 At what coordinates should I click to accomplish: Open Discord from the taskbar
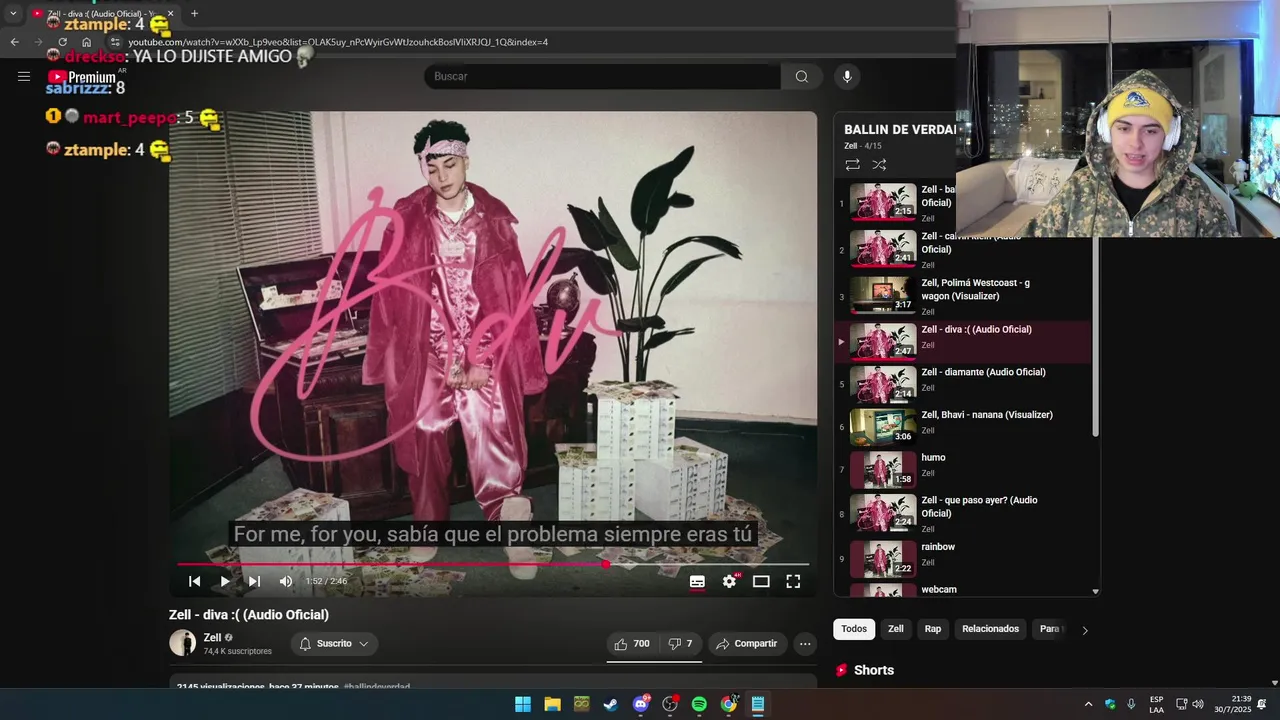point(641,704)
